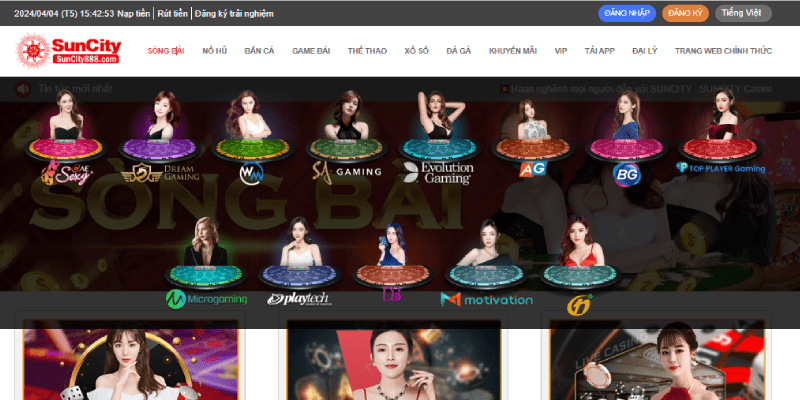Go to KHUYẾN MÃI promotions
The height and width of the screenshot is (400, 800).
pyautogui.click(x=513, y=51)
